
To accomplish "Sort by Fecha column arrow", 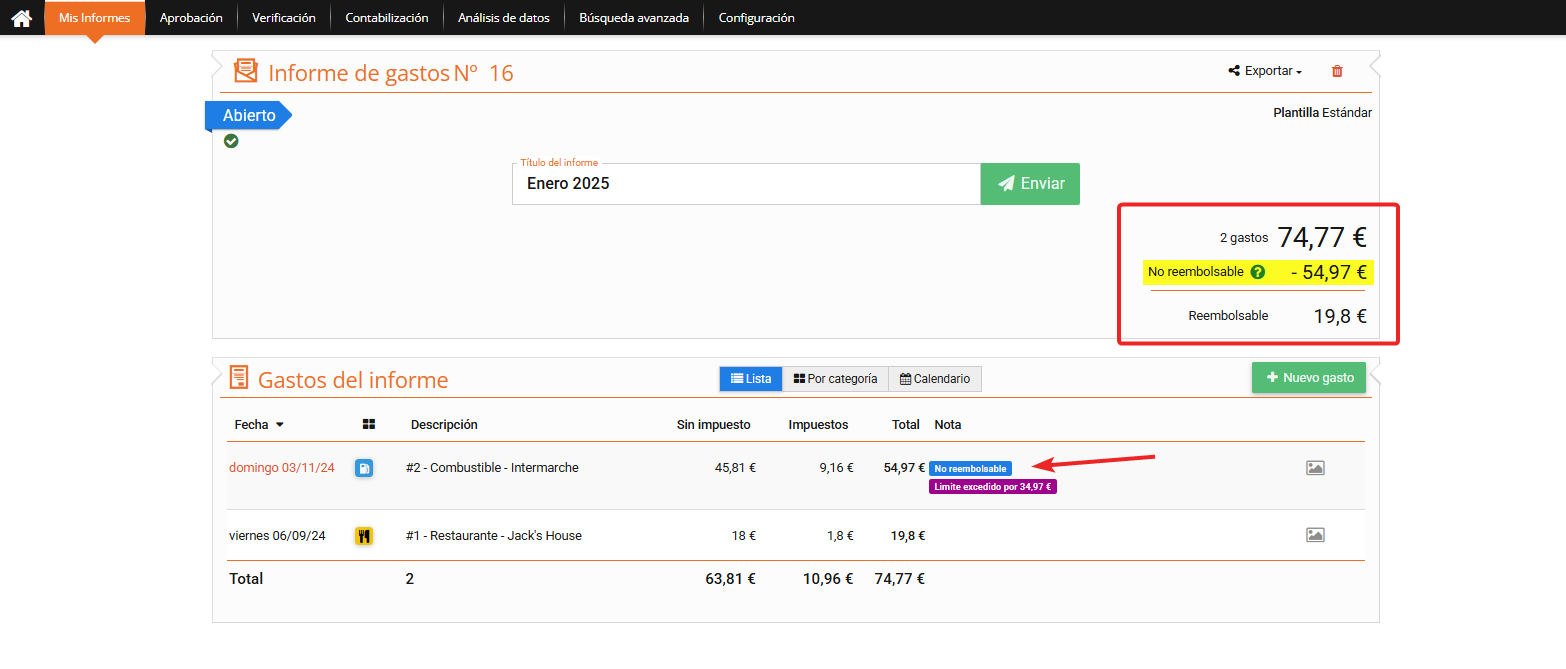I will 280,425.
